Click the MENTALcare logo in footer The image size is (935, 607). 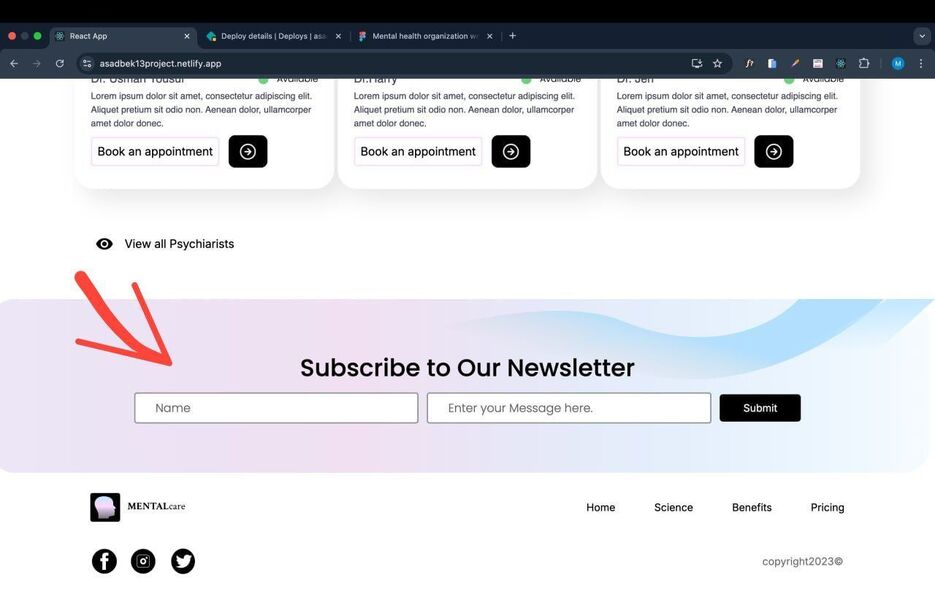[x=138, y=507]
